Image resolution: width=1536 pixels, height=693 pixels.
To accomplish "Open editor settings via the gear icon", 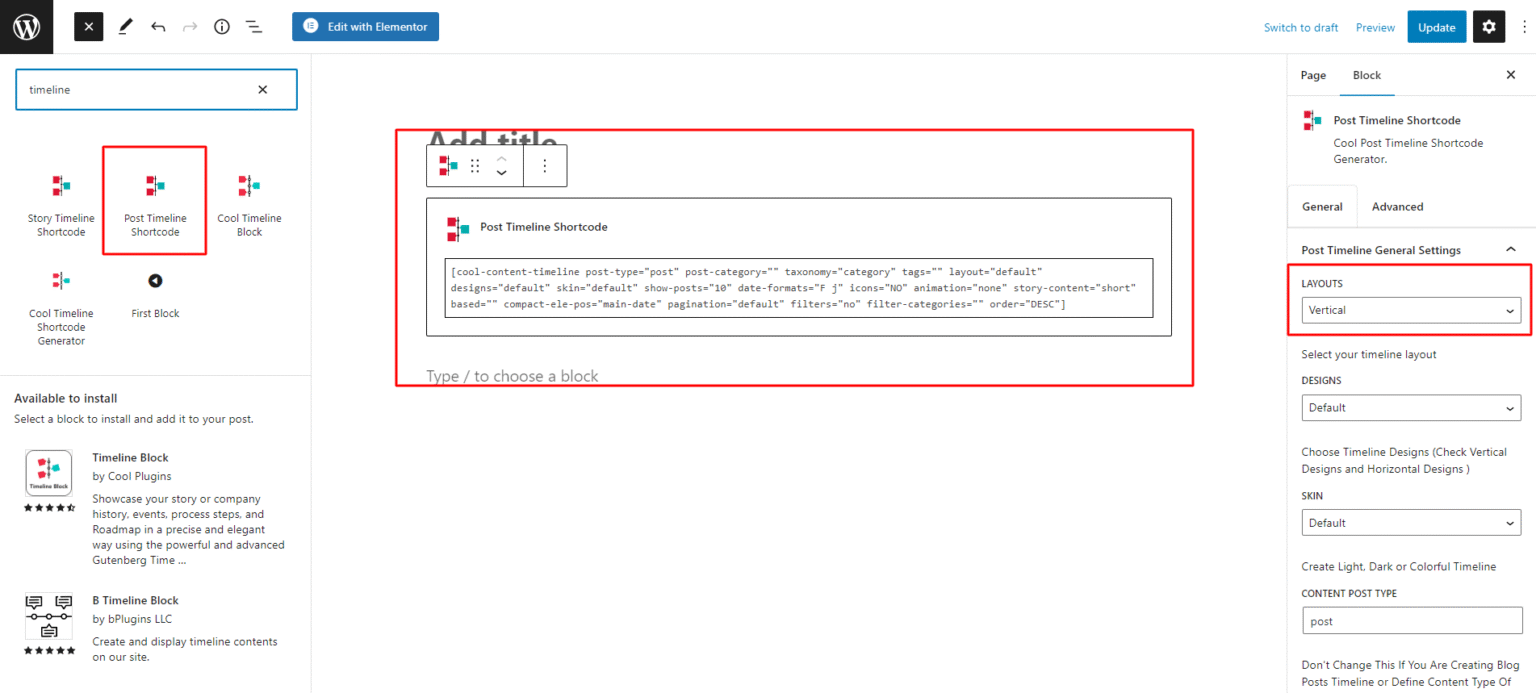I will coord(1488,26).
